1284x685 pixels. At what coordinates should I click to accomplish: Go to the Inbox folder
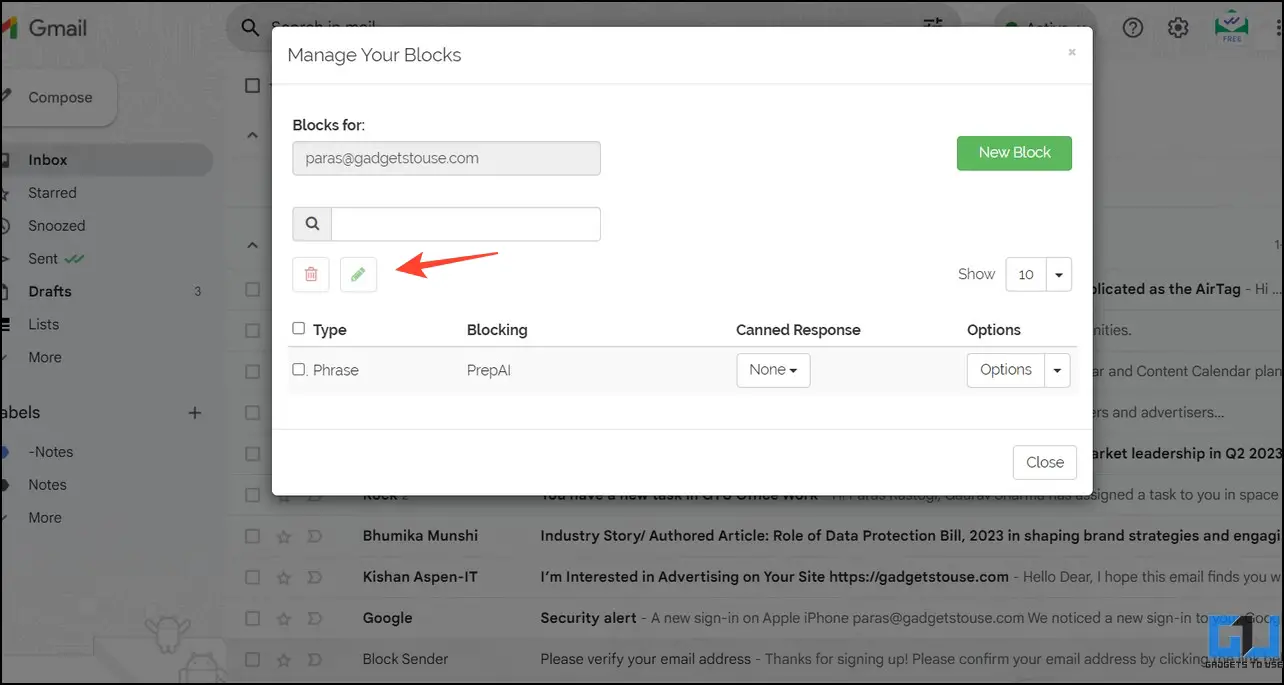click(48, 160)
